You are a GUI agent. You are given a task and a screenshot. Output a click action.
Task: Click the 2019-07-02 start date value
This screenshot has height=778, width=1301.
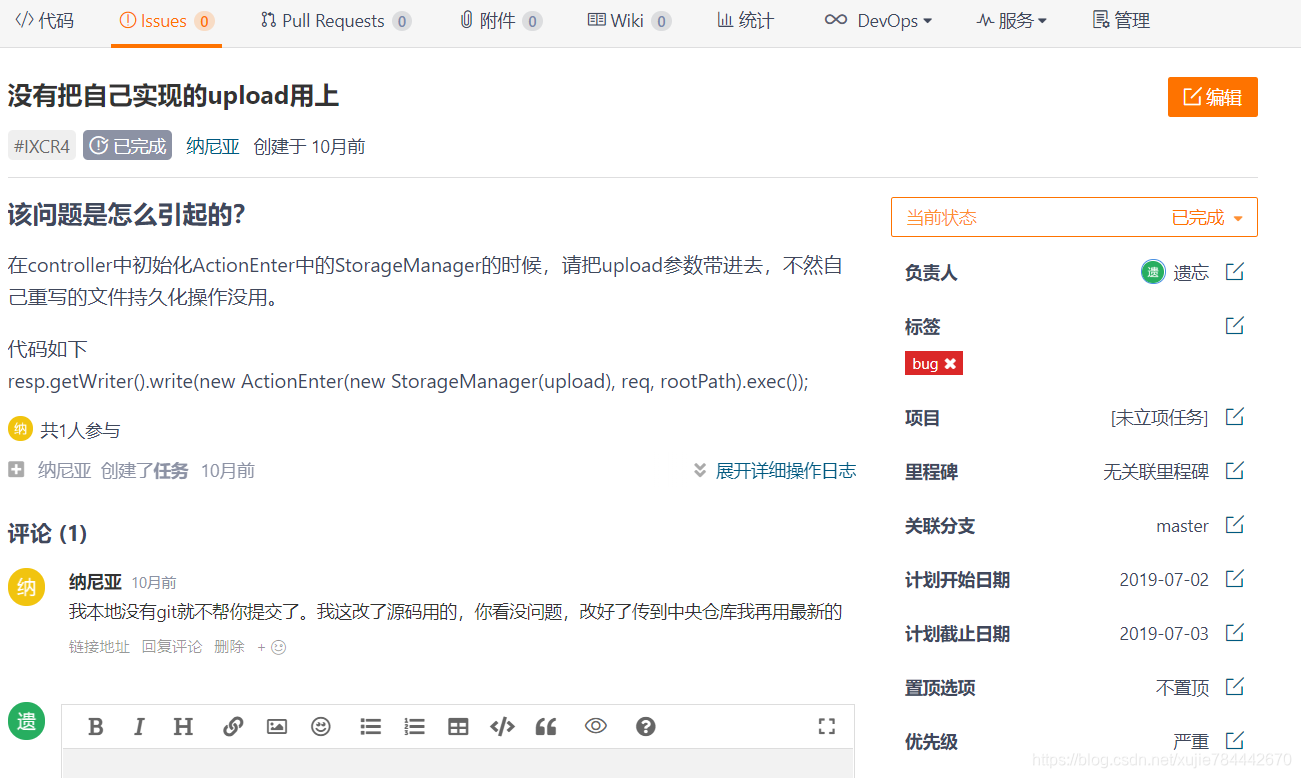click(1164, 579)
